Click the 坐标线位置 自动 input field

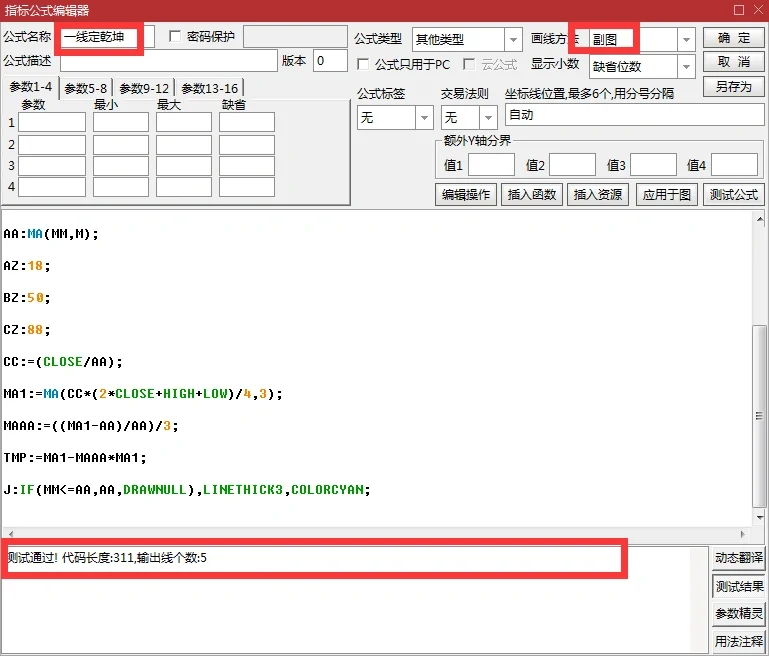(635, 116)
